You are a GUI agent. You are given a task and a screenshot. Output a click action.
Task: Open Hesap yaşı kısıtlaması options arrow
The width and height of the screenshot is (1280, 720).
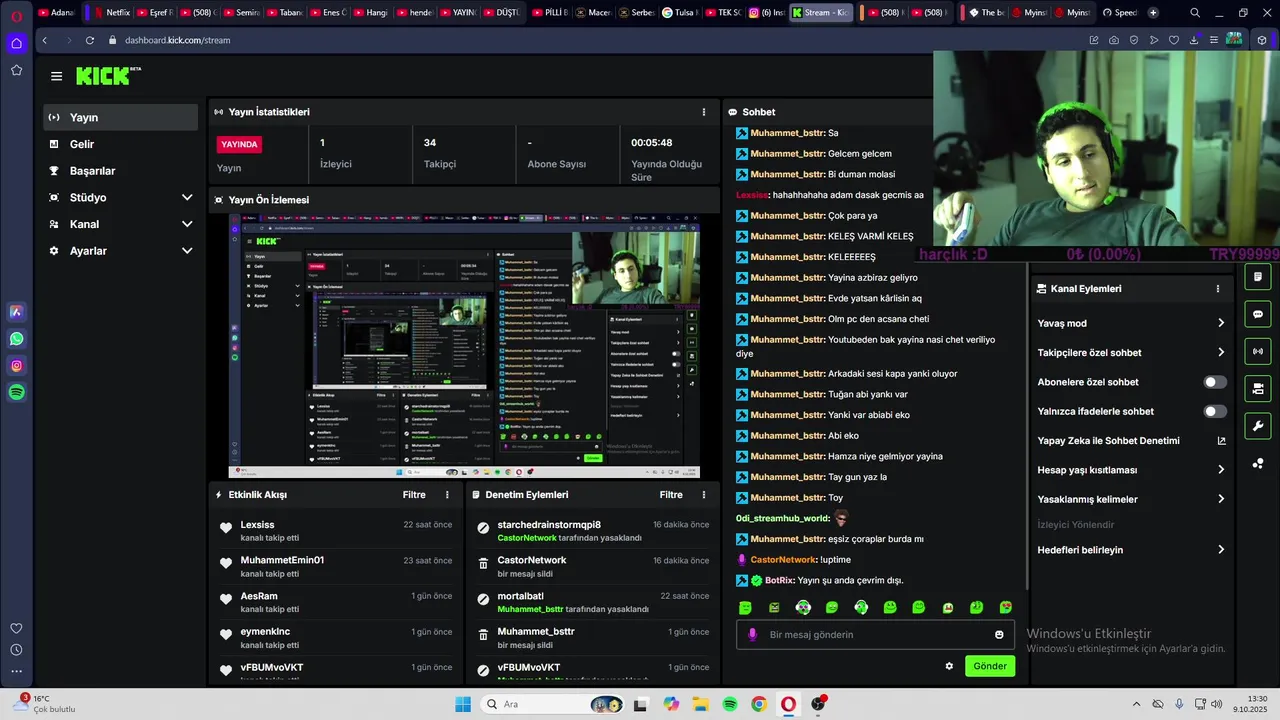pos(1221,470)
